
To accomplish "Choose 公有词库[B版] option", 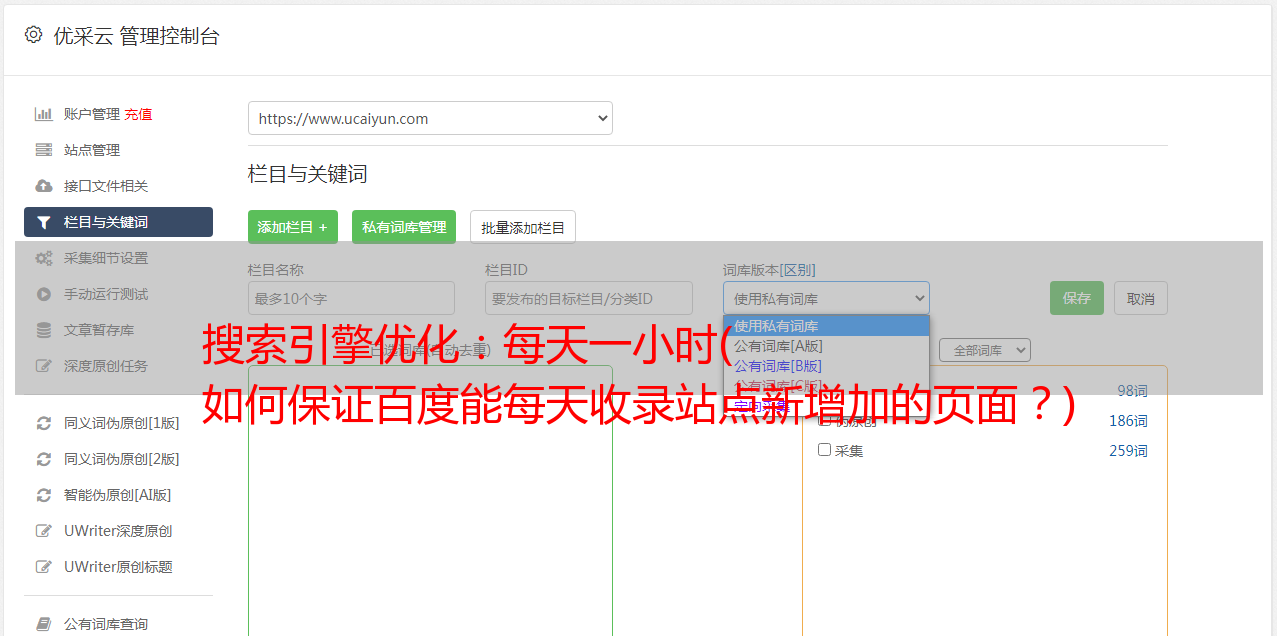I will 826,366.
